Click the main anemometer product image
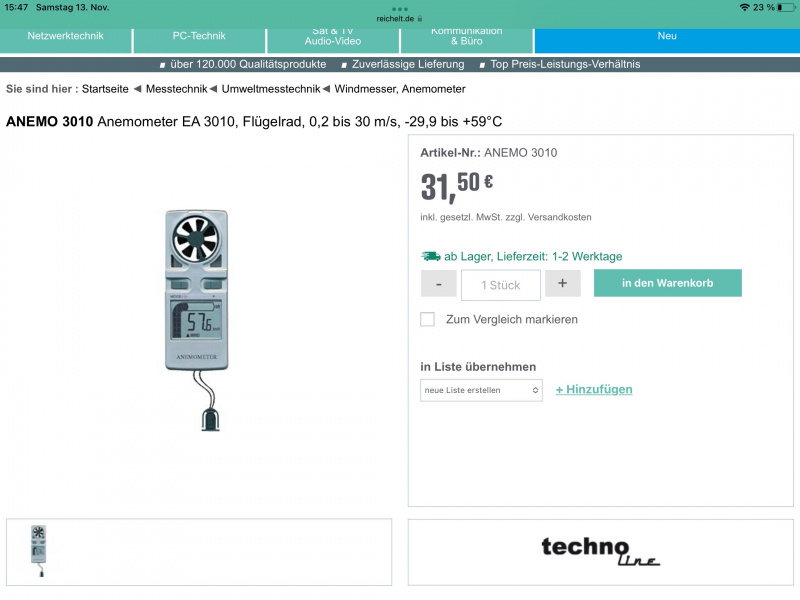 pos(197,320)
